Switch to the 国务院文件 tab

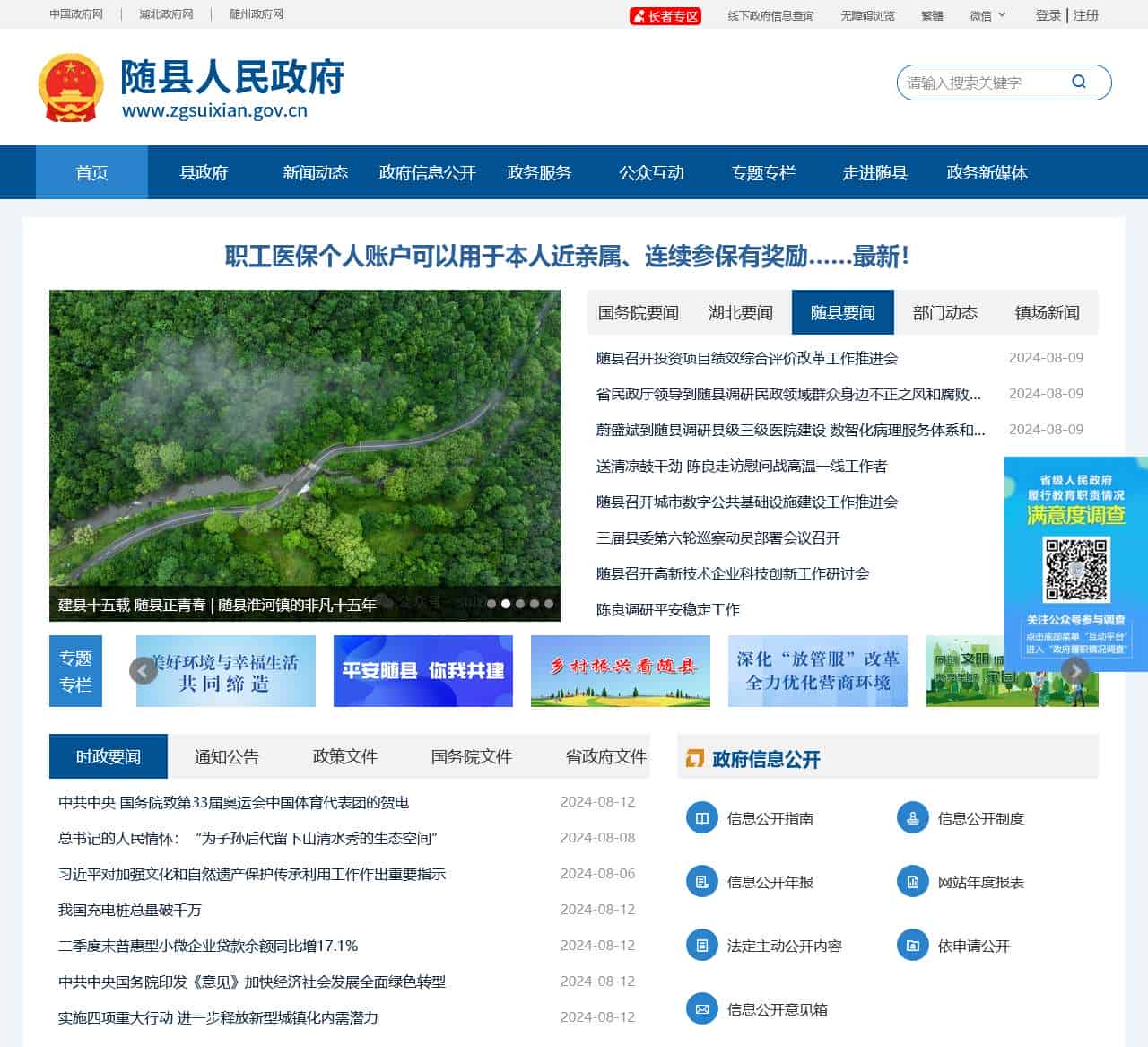472,756
